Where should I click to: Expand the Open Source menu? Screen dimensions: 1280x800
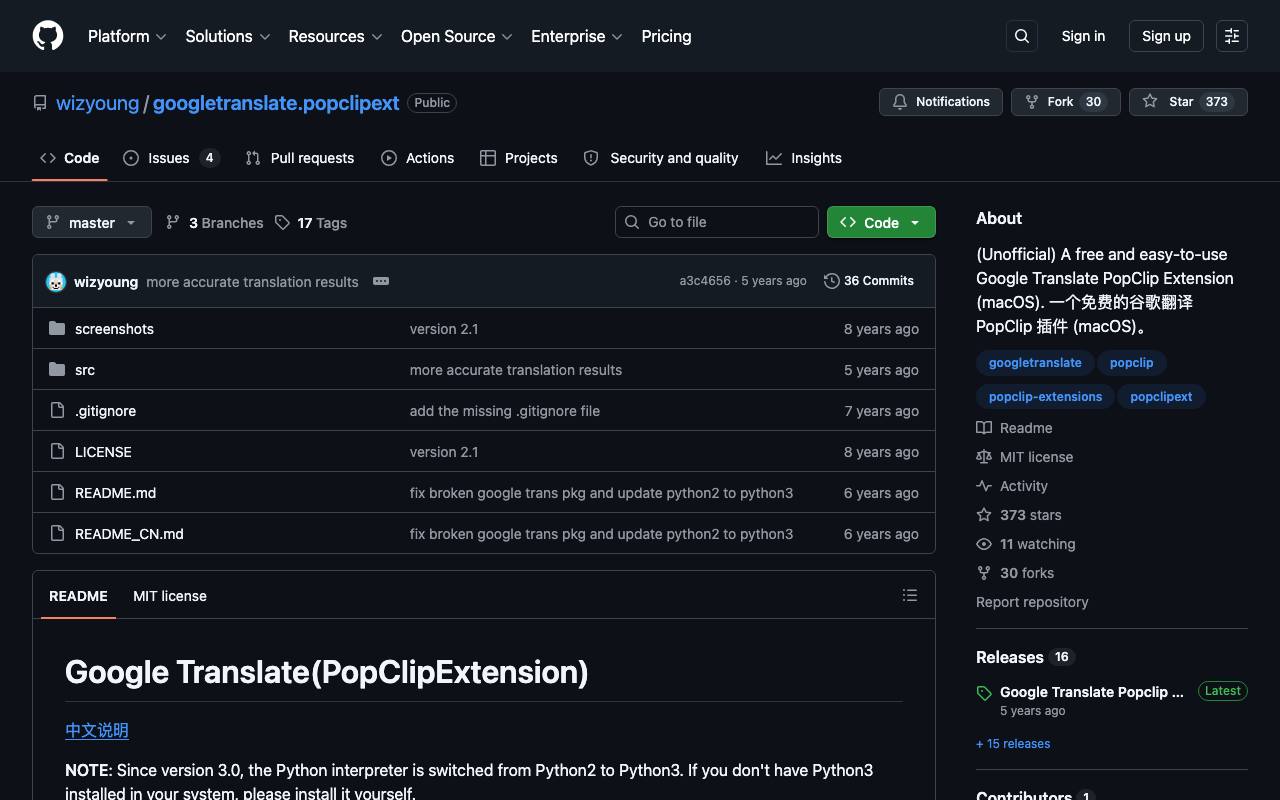[457, 36]
